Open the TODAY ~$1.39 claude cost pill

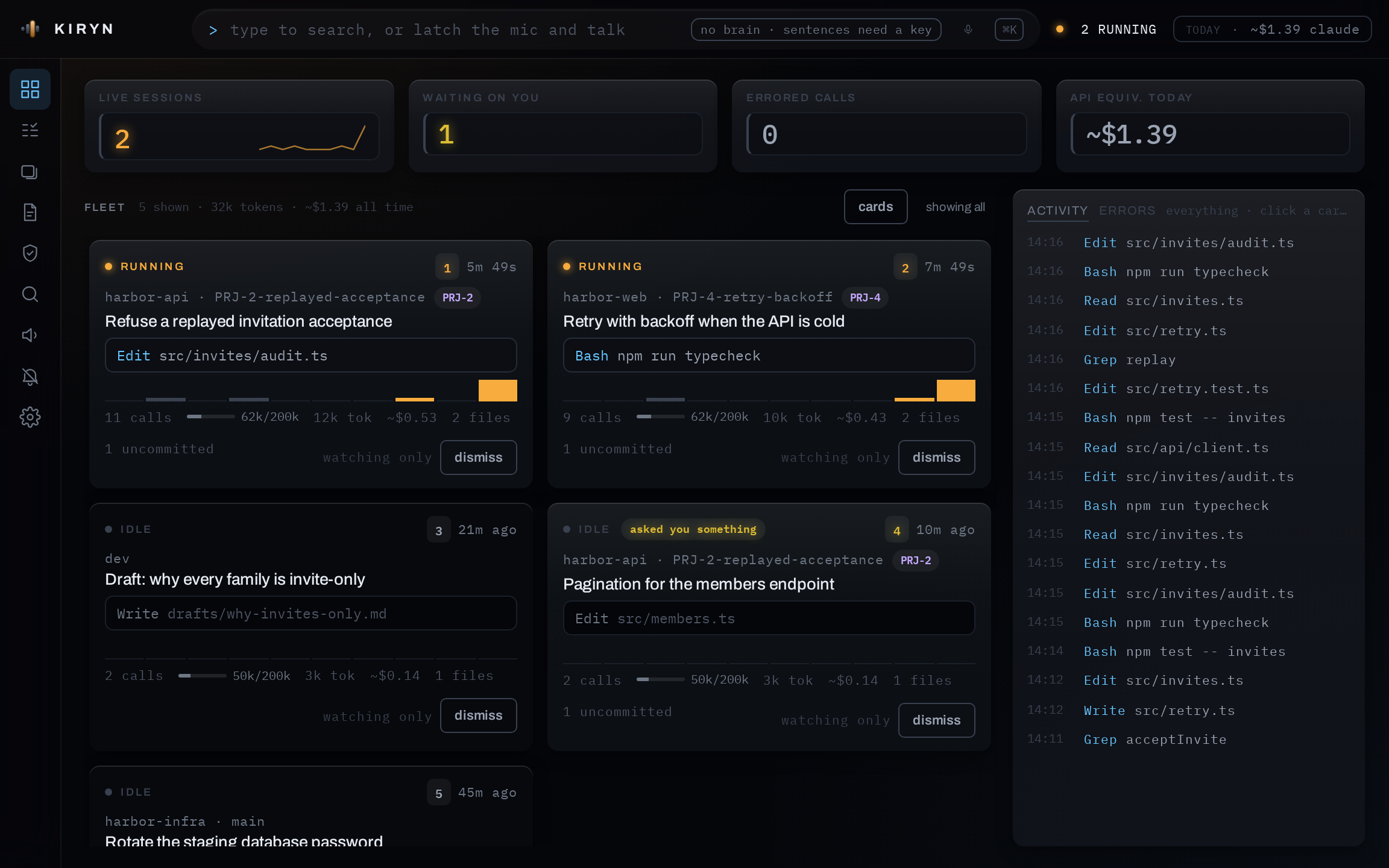pyautogui.click(x=1273, y=30)
